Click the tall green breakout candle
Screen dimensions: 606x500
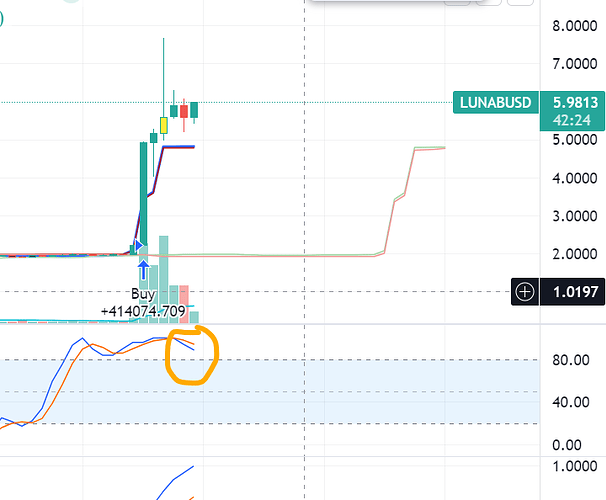point(143,193)
